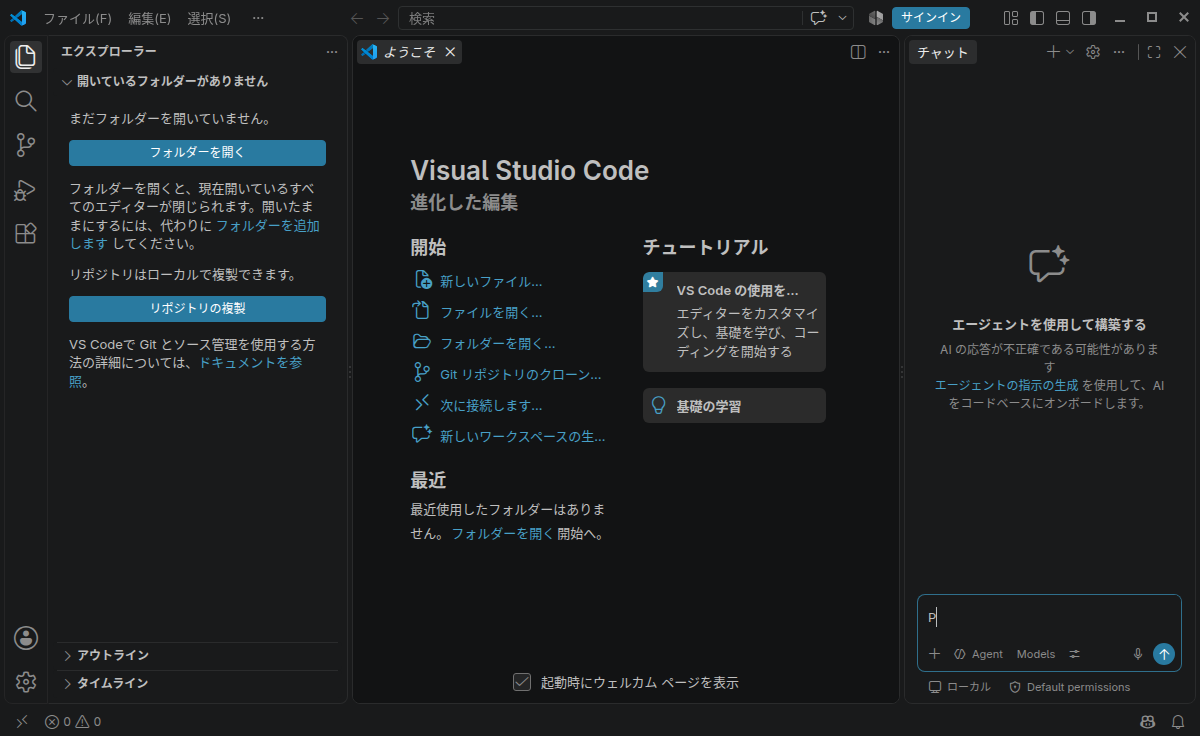
Task: Open the Search view icon
Action: 26,101
